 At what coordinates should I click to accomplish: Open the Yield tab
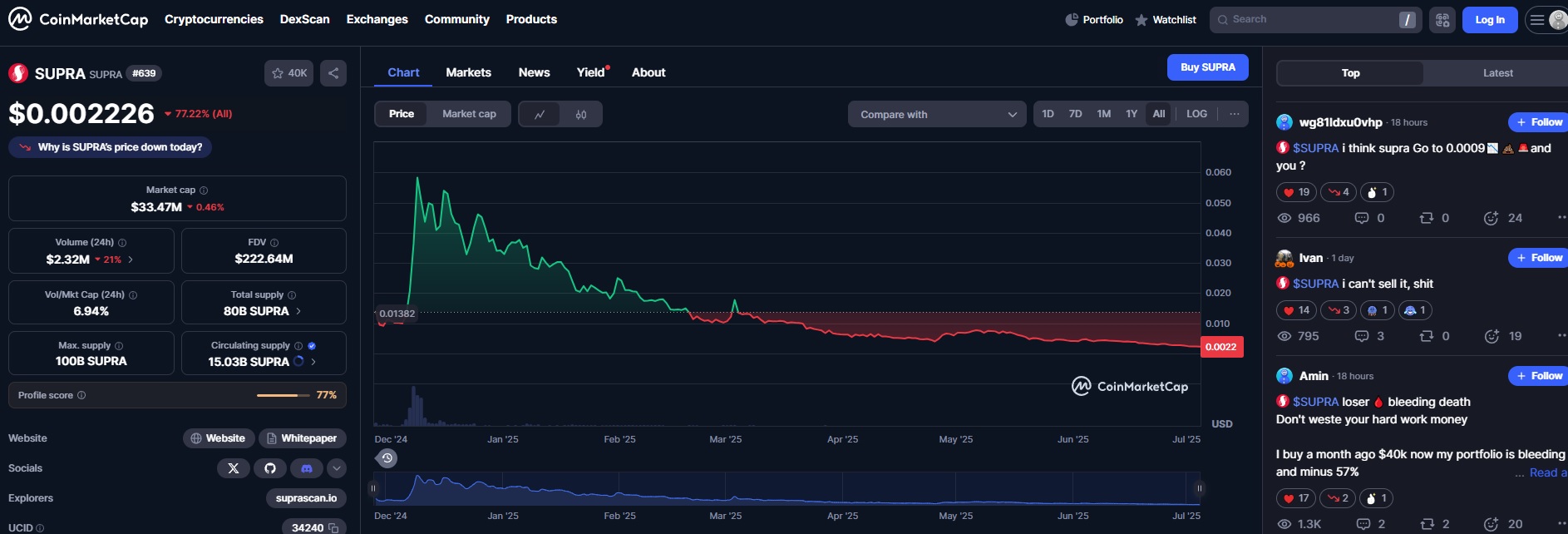591,72
